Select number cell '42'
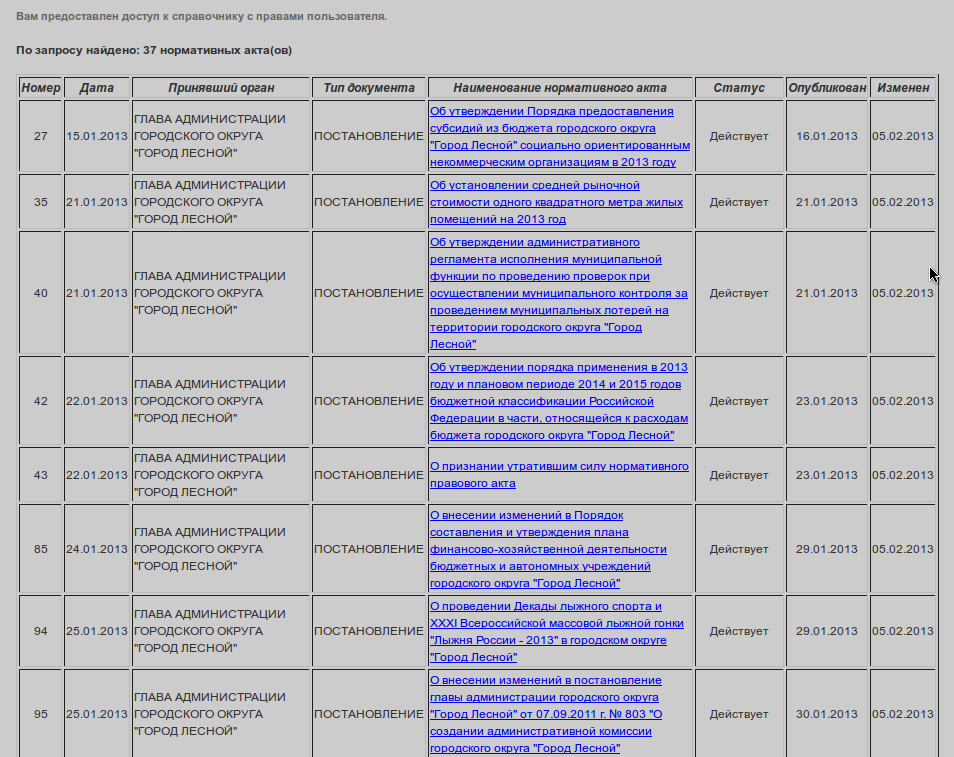 41,401
